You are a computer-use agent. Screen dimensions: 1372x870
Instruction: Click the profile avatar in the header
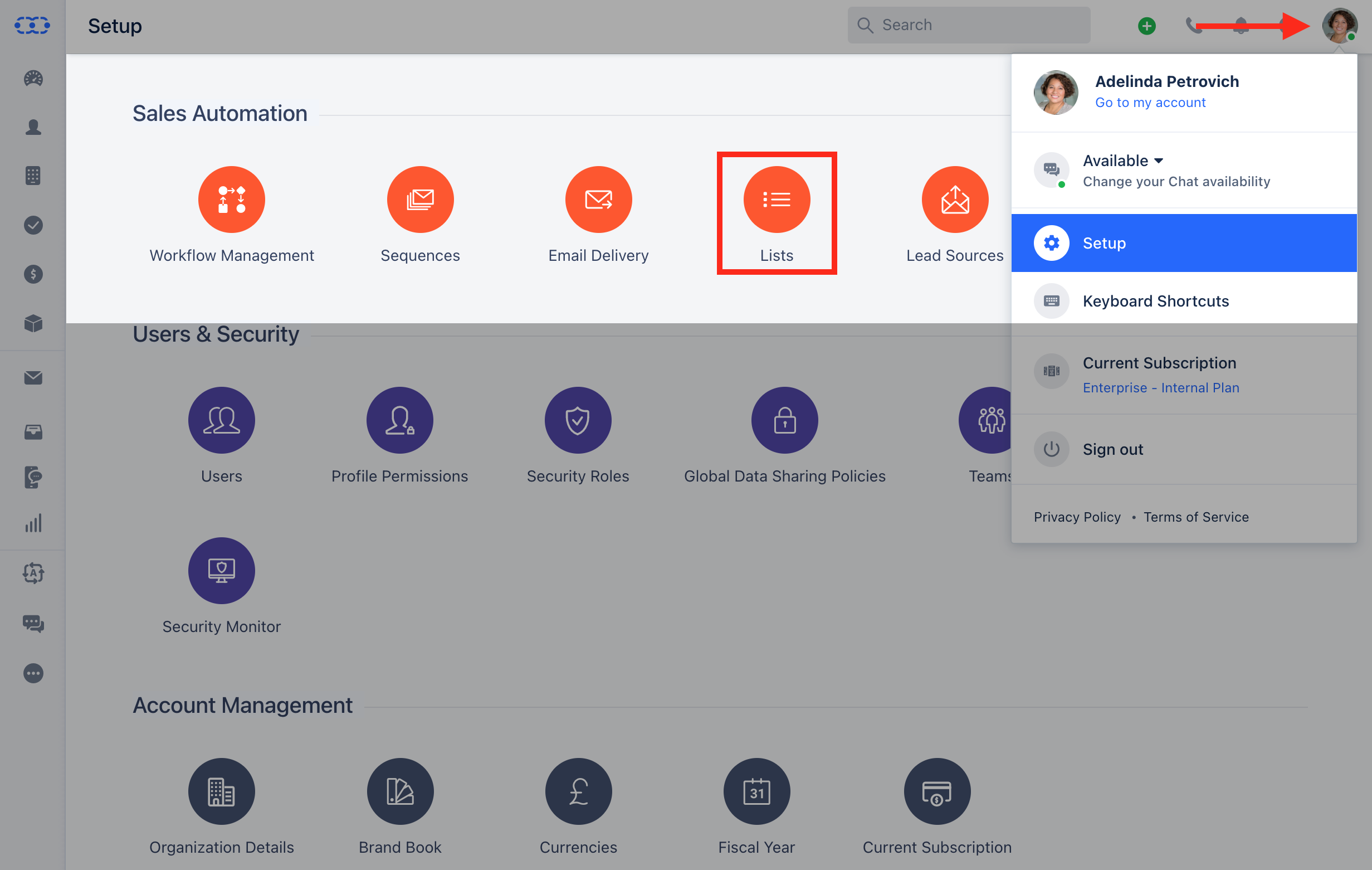pyautogui.click(x=1340, y=26)
